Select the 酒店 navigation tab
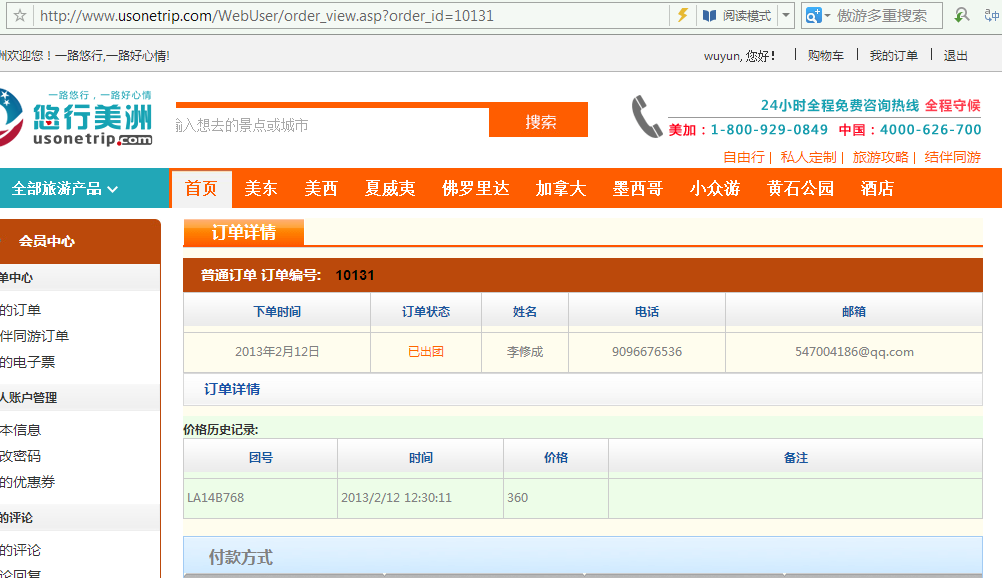 (877, 189)
